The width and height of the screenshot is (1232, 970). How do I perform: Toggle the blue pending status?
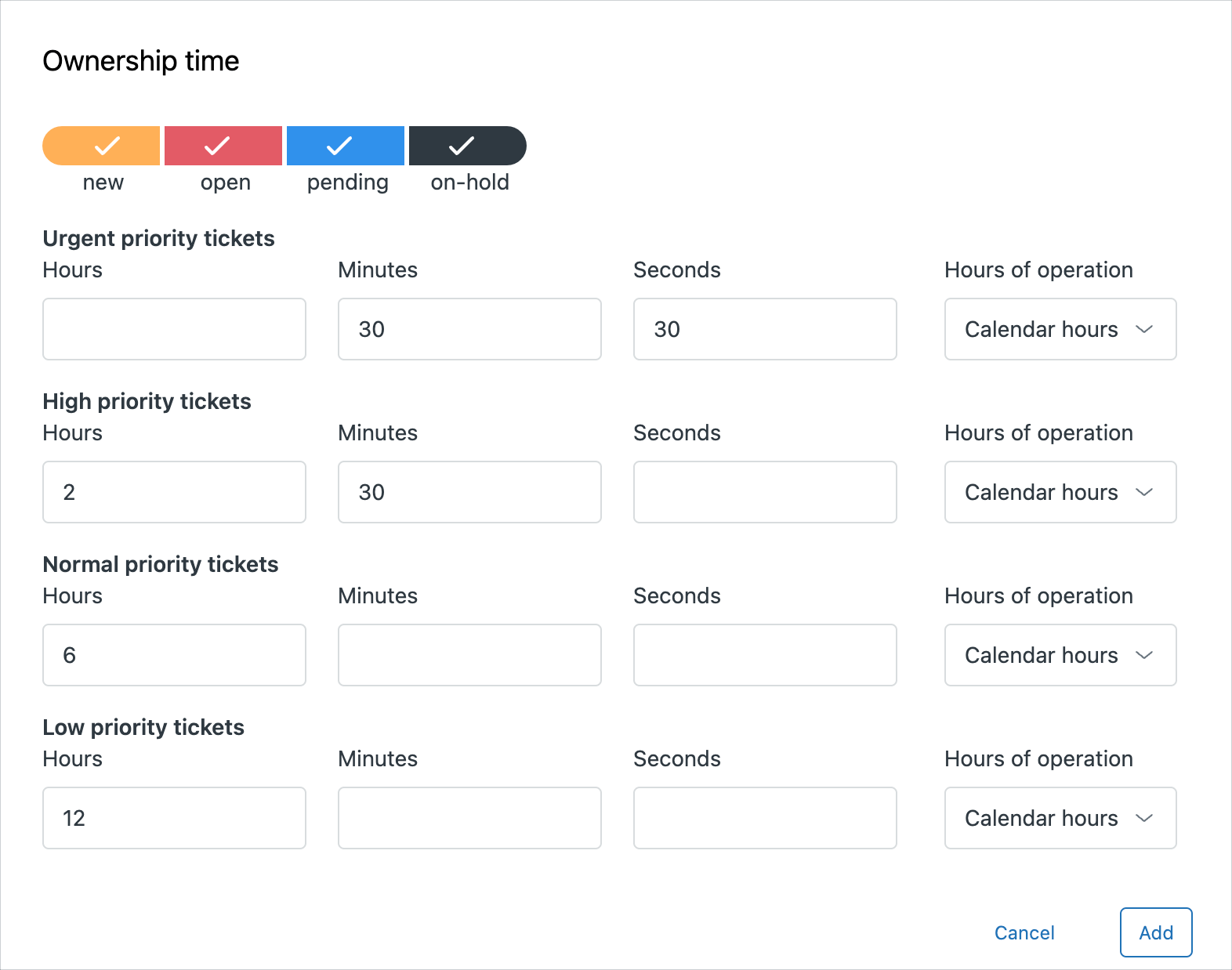point(346,146)
